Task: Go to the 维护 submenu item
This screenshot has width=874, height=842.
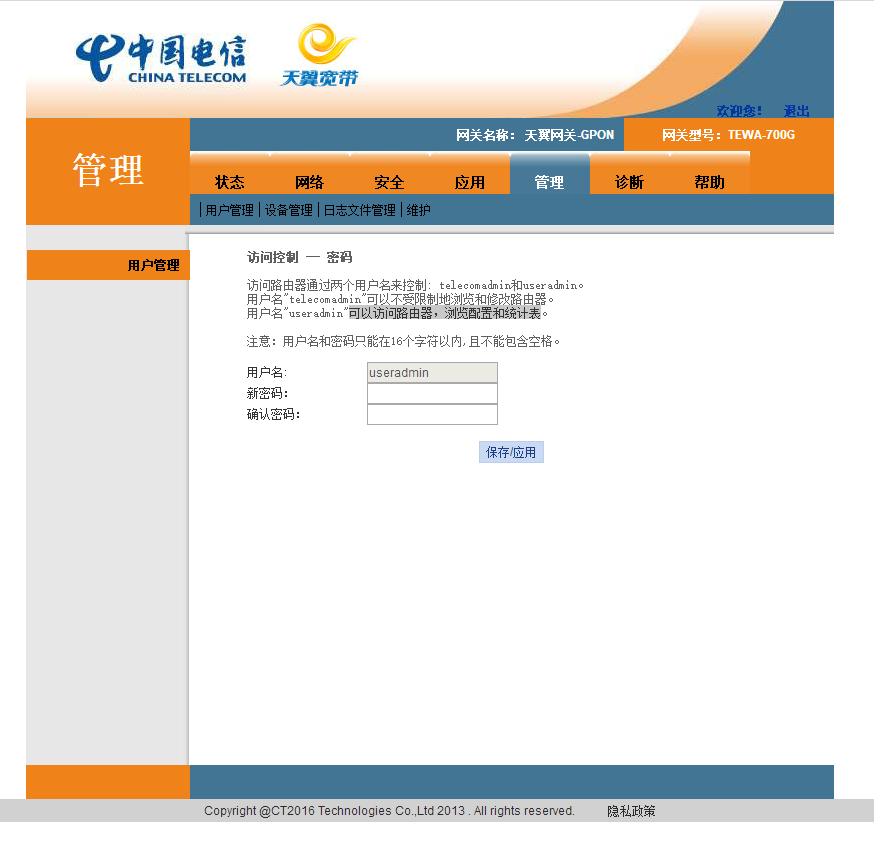Action: (x=418, y=210)
